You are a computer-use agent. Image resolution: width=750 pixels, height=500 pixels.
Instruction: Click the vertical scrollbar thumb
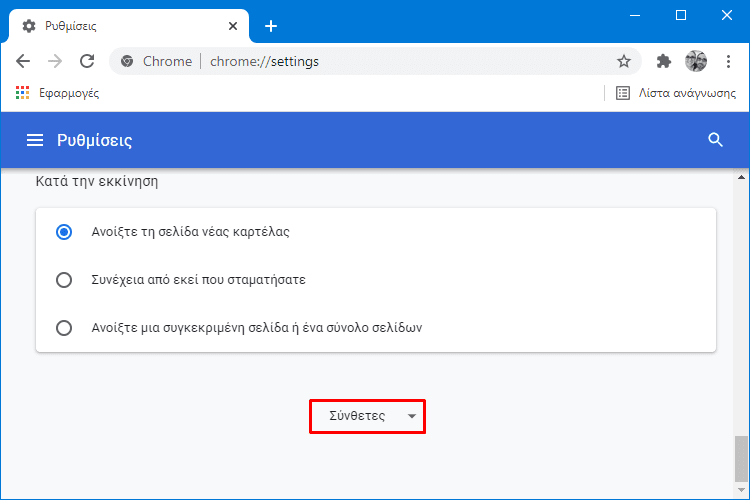coord(741,458)
